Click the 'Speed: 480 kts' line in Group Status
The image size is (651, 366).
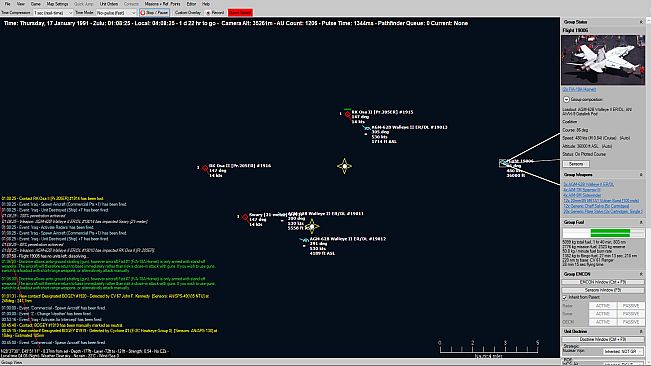tap(596, 138)
